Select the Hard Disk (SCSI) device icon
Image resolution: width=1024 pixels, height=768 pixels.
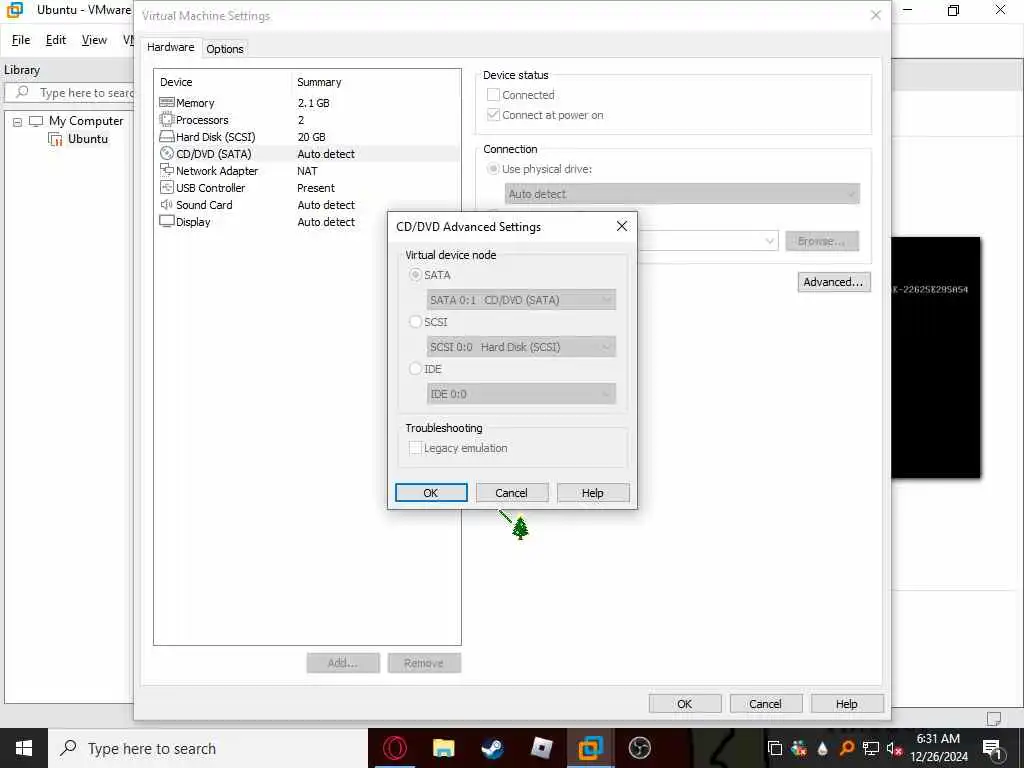click(x=167, y=136)
